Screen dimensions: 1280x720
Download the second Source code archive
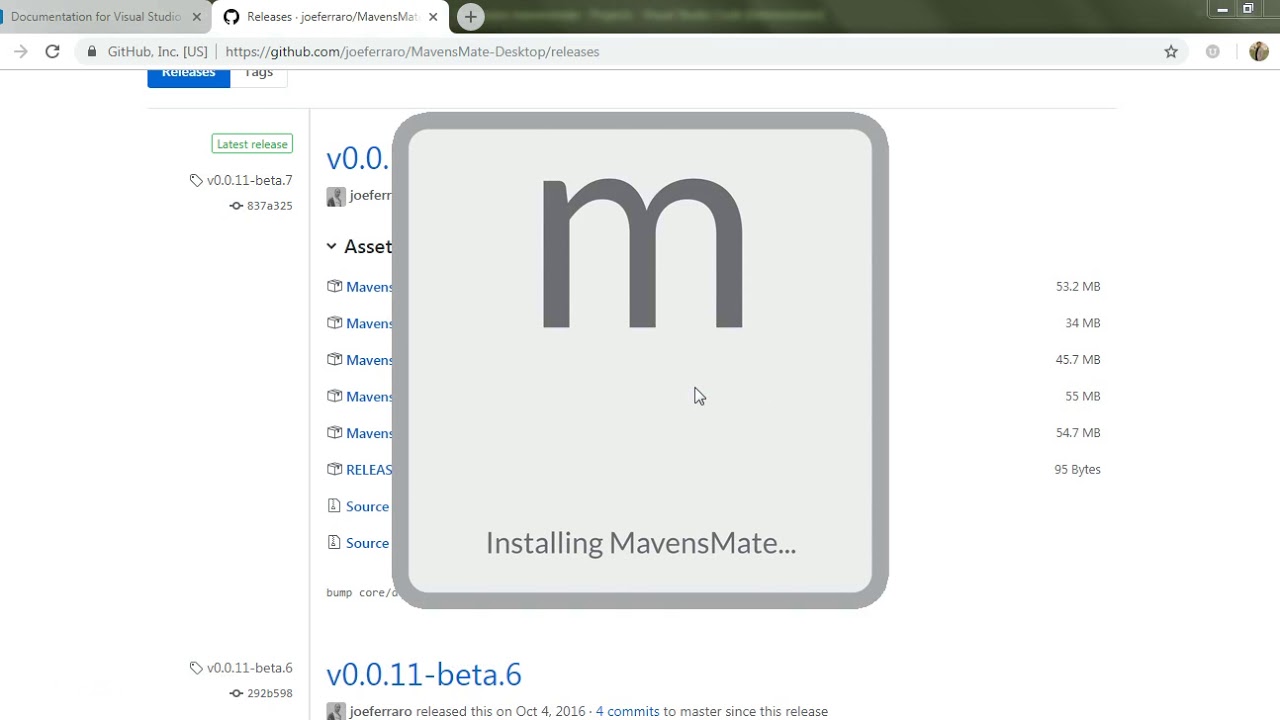[x=367, y=543]
